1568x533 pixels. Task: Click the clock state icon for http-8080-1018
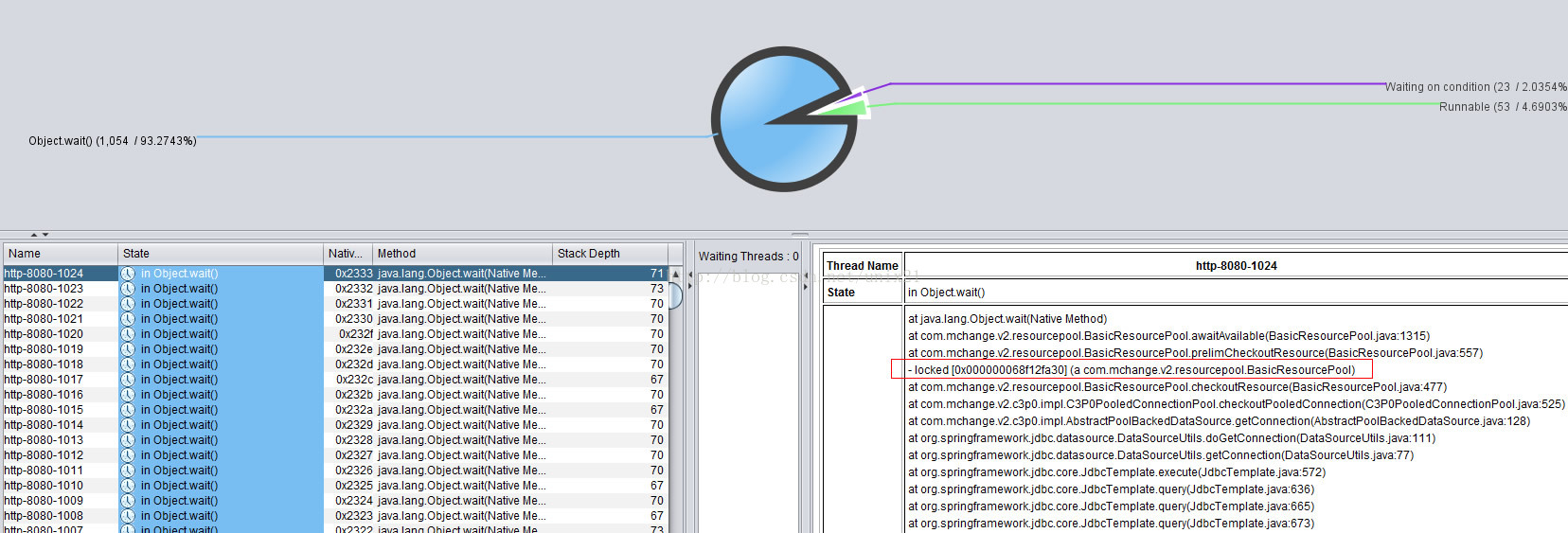tap(128, 364)
